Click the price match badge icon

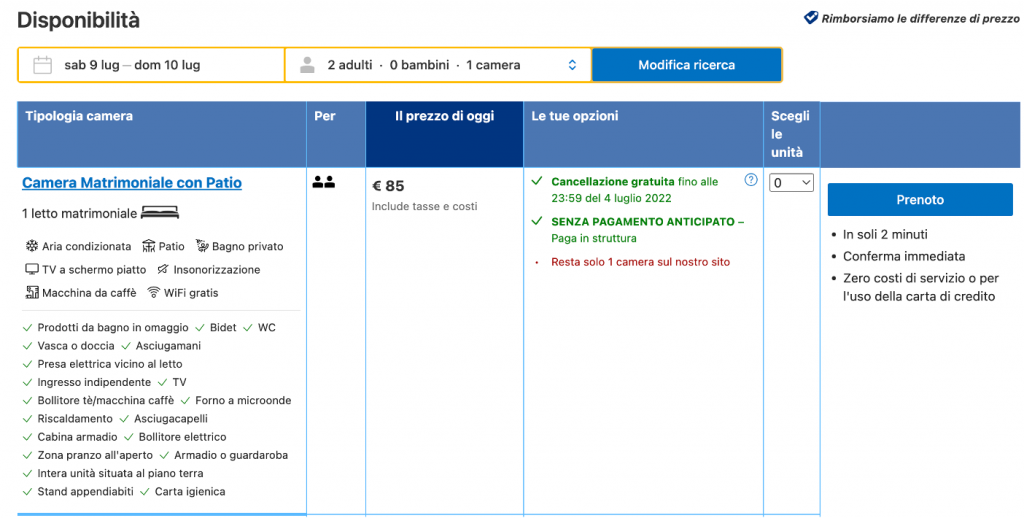(x=811, y=18)
